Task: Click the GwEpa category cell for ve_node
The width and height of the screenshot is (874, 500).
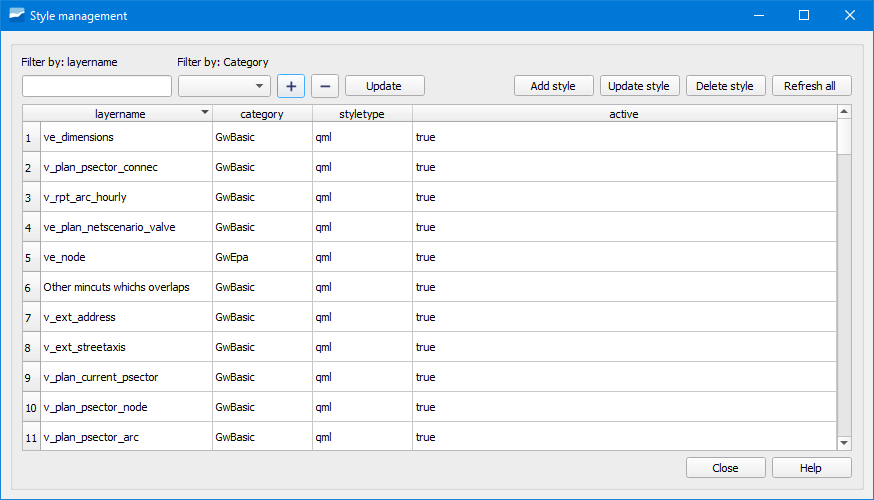Action: (x=262, y=257)
